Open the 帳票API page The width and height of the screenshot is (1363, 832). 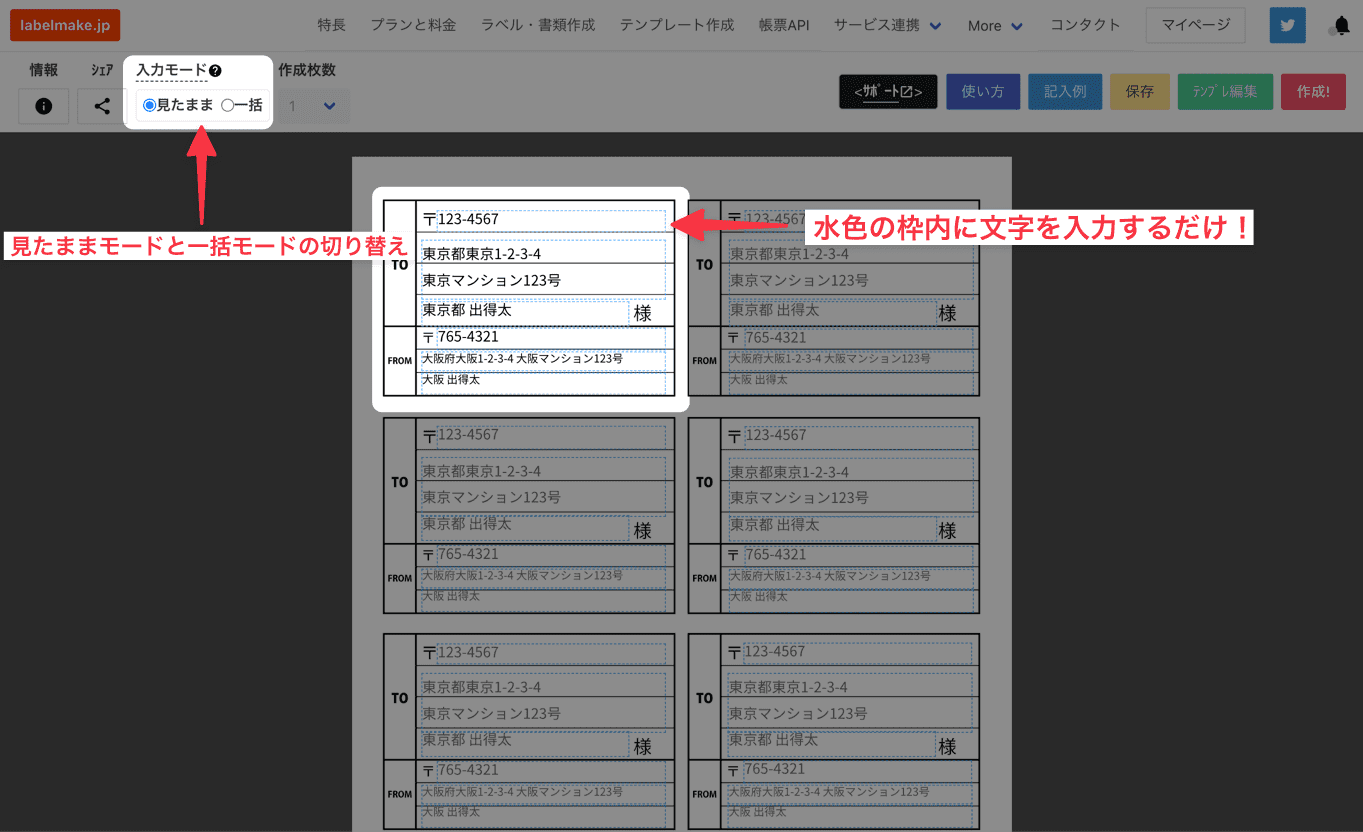tap(785, 24)
